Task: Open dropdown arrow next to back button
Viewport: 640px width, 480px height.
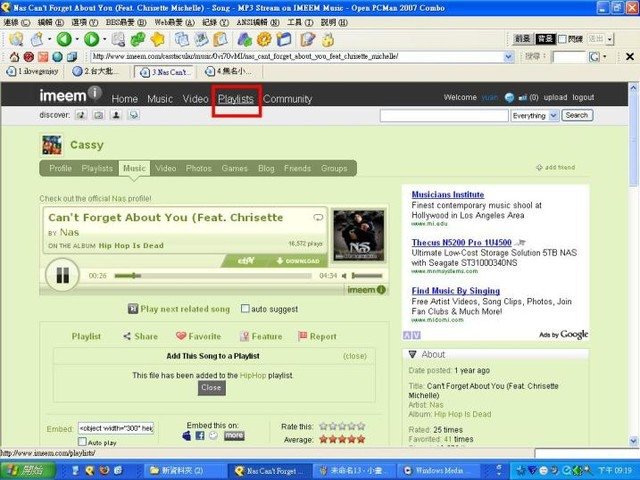Action: pos(77,39)
